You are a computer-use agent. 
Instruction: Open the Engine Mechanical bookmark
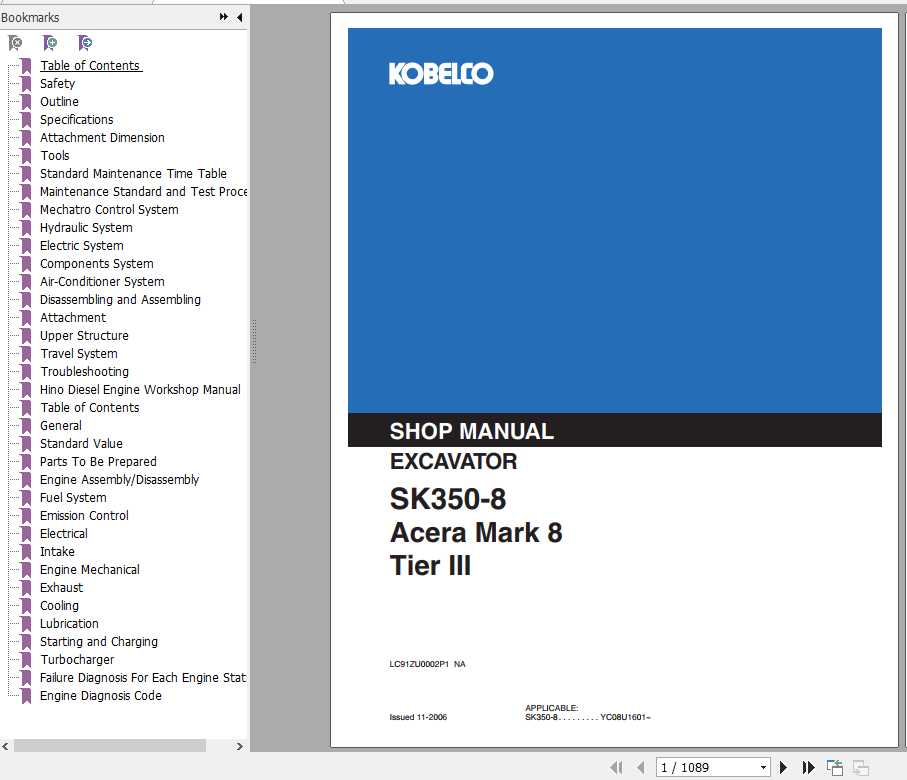click(90, 569)
